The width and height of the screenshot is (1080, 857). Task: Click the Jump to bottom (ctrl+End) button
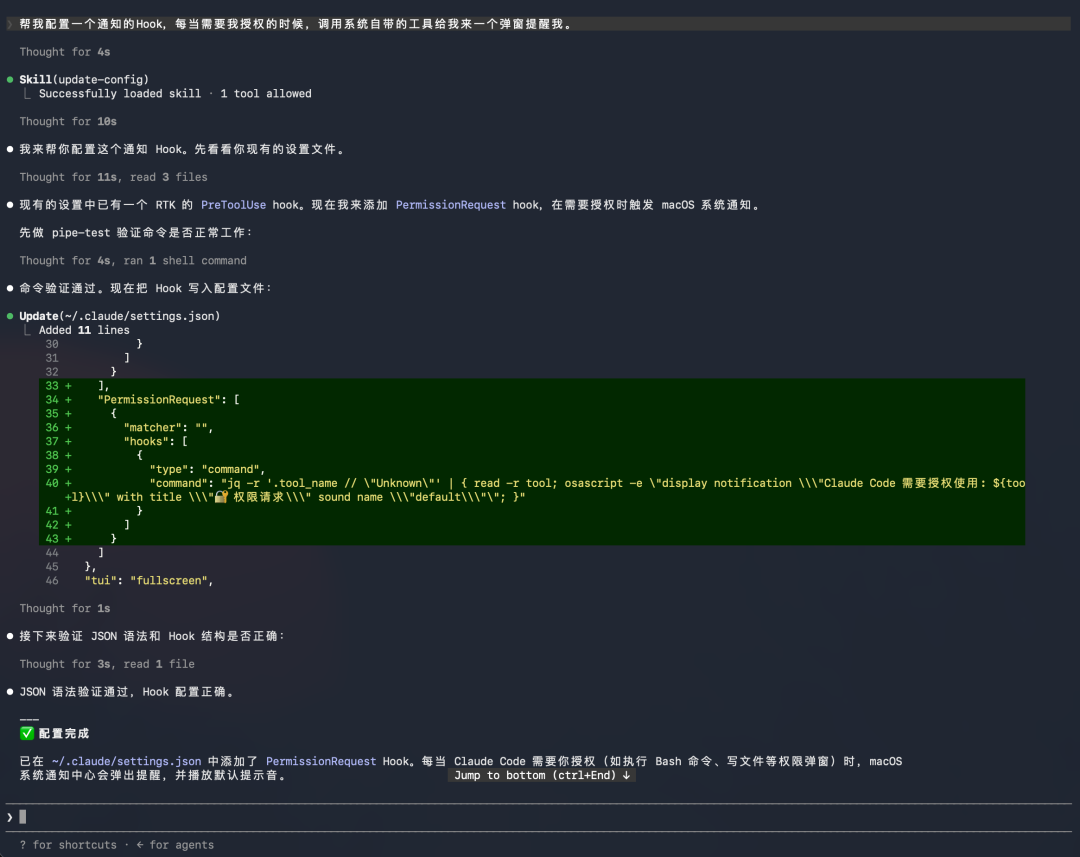point(542,775)
